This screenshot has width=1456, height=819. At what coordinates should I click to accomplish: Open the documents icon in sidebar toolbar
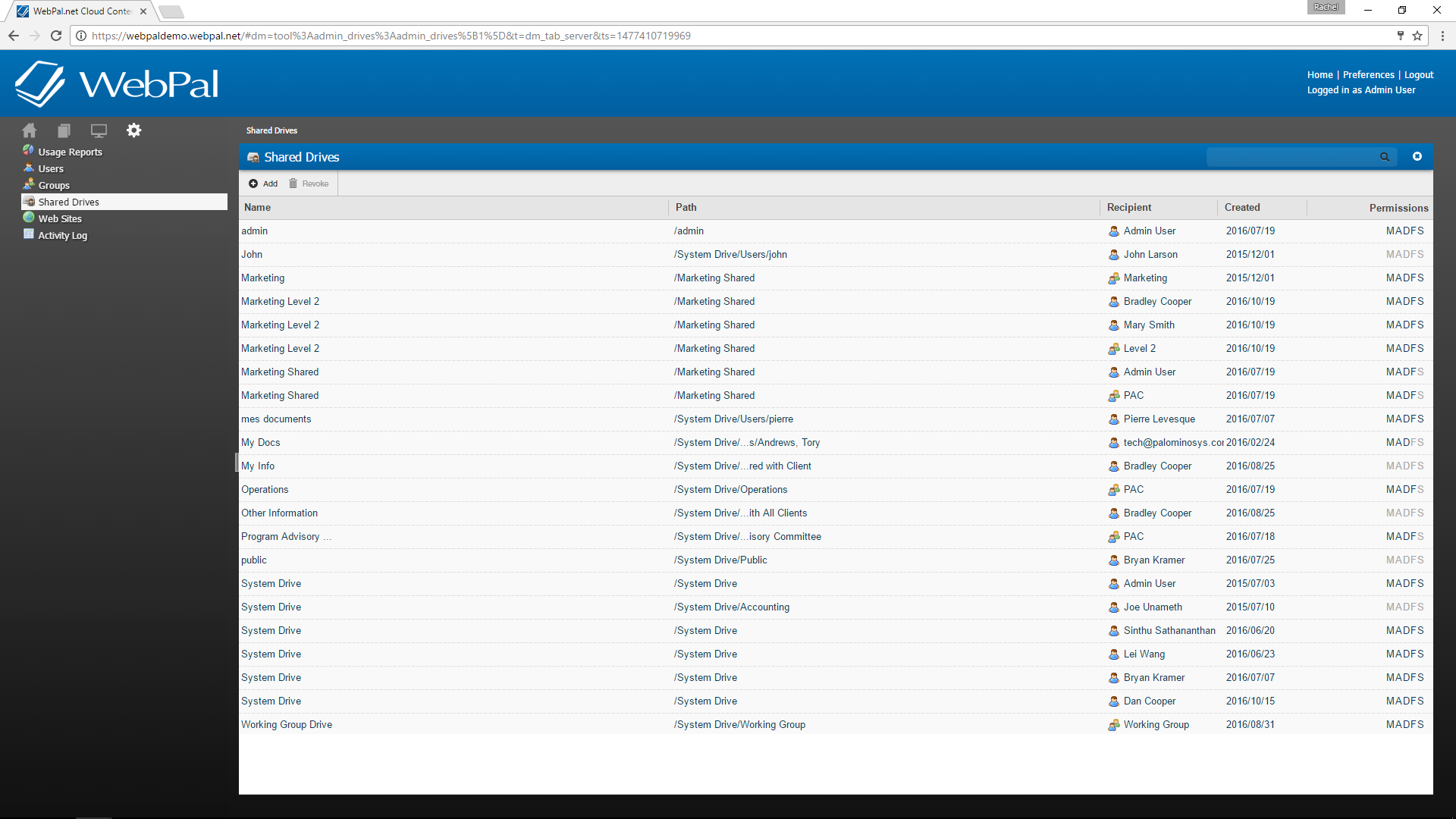(x=64, y=130)
